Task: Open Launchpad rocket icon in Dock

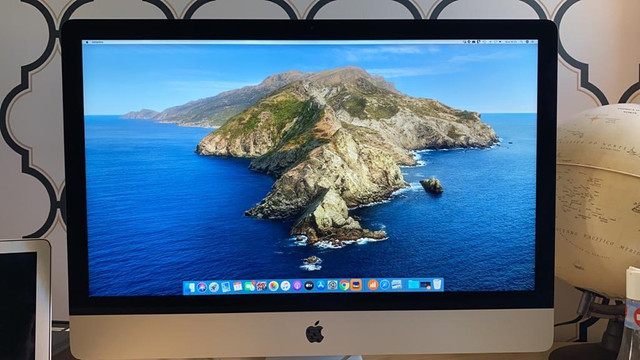Action: 214,286
